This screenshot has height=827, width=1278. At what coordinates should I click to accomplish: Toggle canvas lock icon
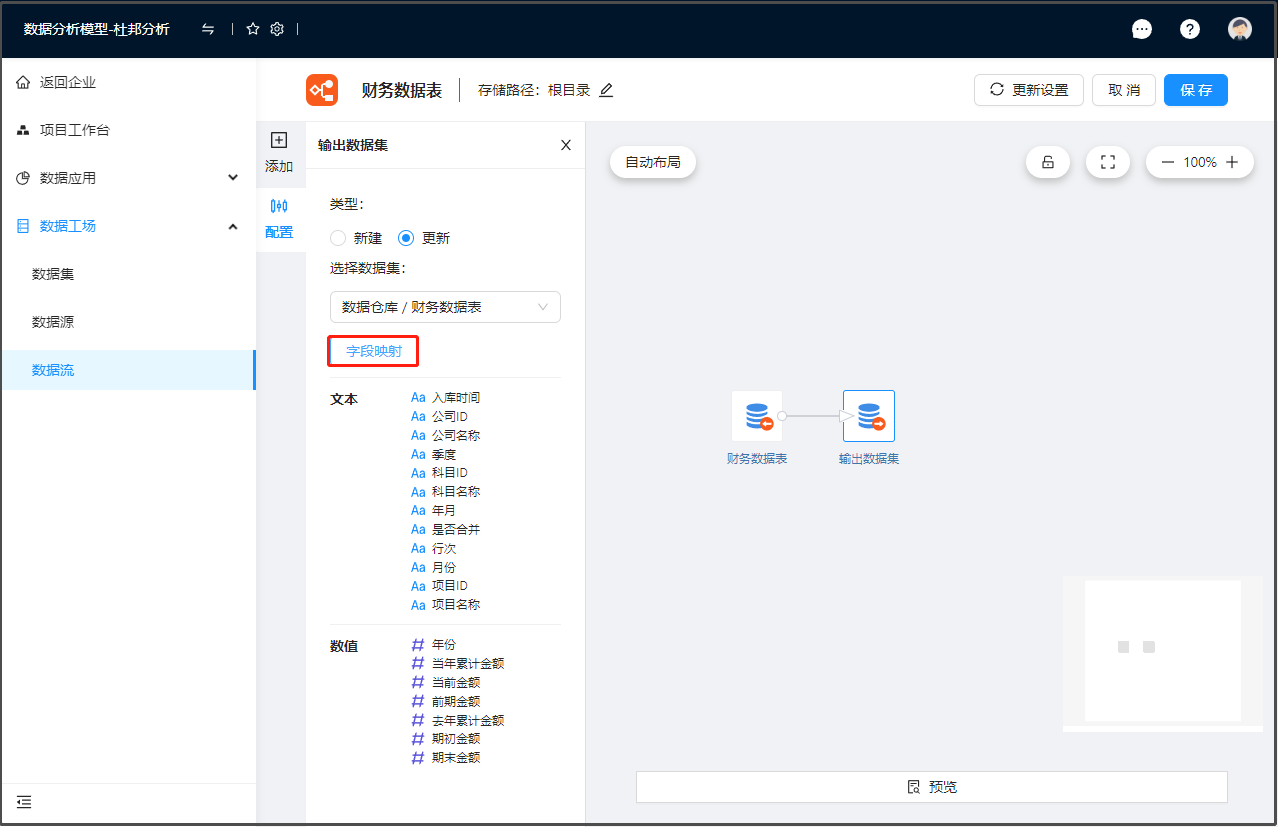pos(1048,162)
